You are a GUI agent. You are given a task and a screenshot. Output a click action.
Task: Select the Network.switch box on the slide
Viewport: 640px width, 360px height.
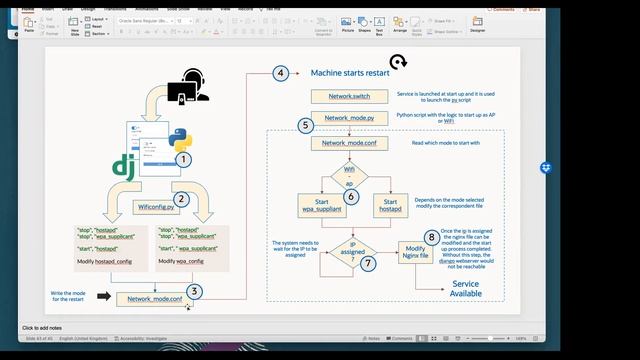(349, 96)
